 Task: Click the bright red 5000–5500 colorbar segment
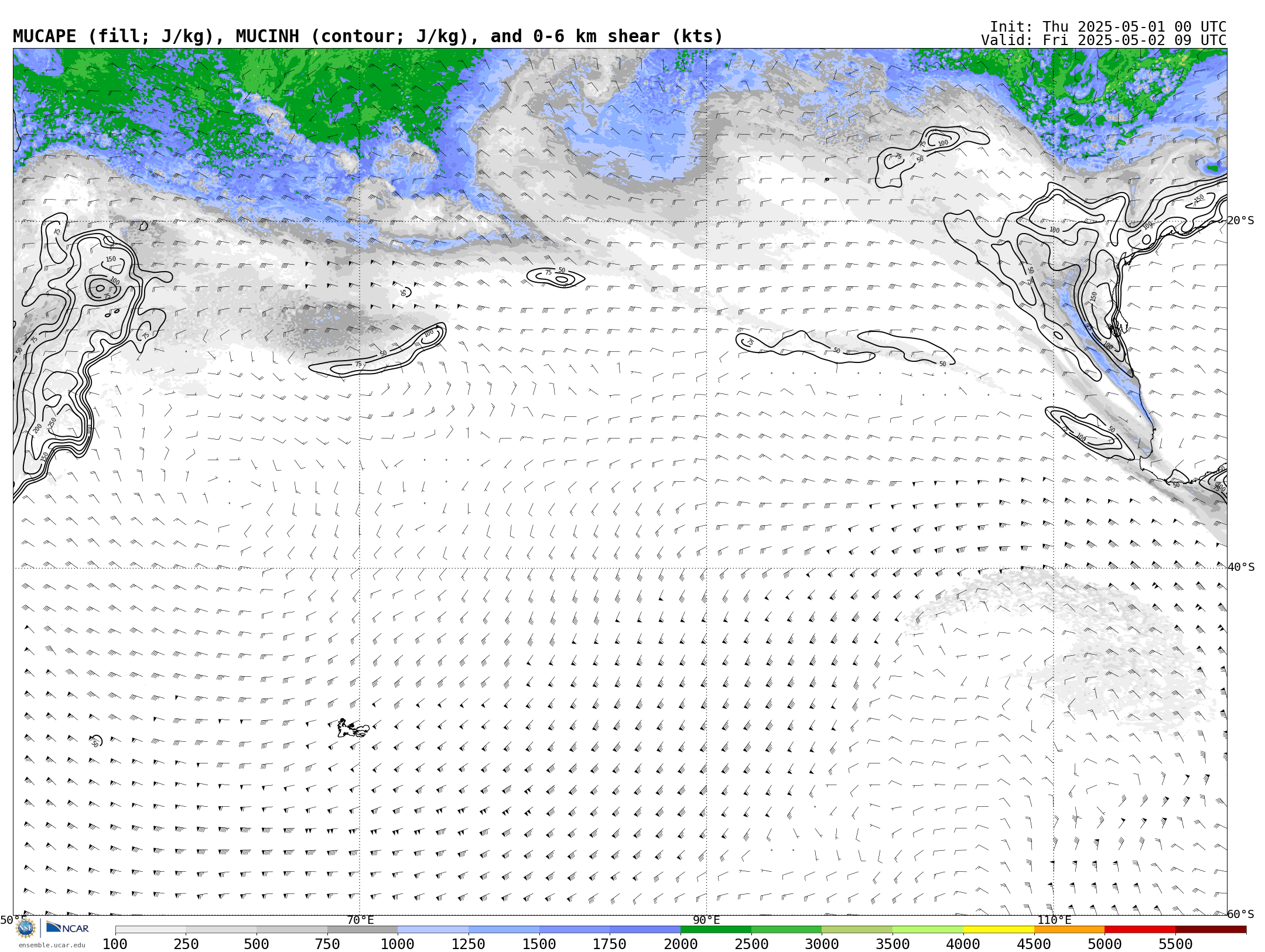[x=1140, y=930]
